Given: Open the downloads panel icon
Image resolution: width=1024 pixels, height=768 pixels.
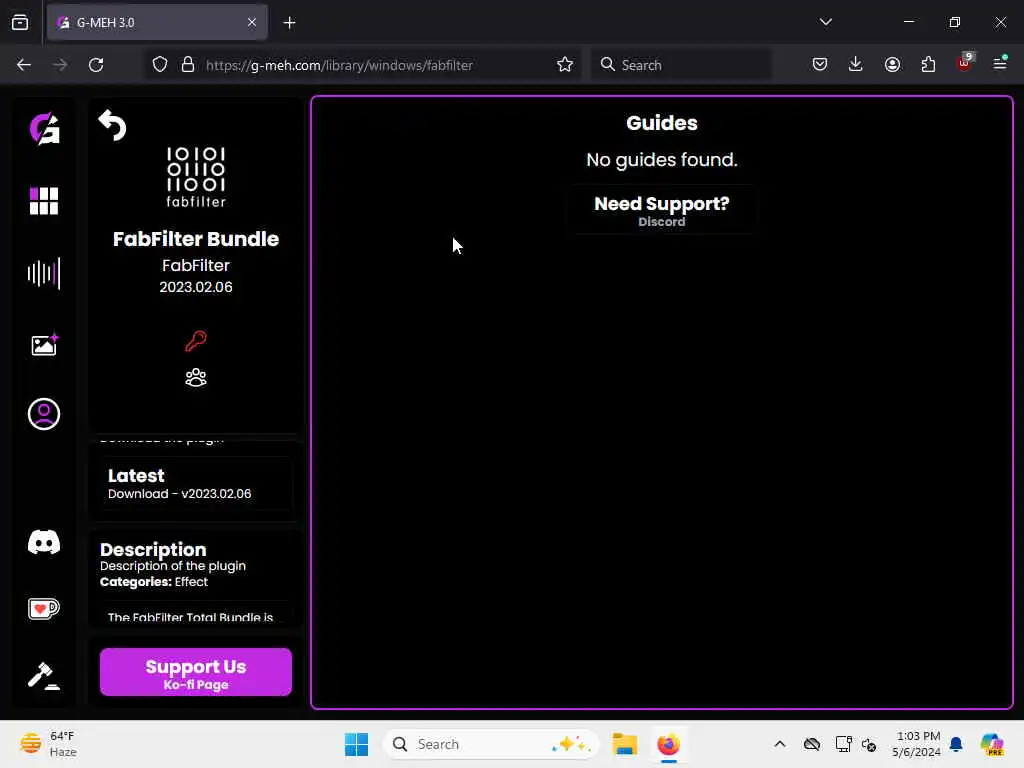Looking at the screenshot, I should point(856,64).
